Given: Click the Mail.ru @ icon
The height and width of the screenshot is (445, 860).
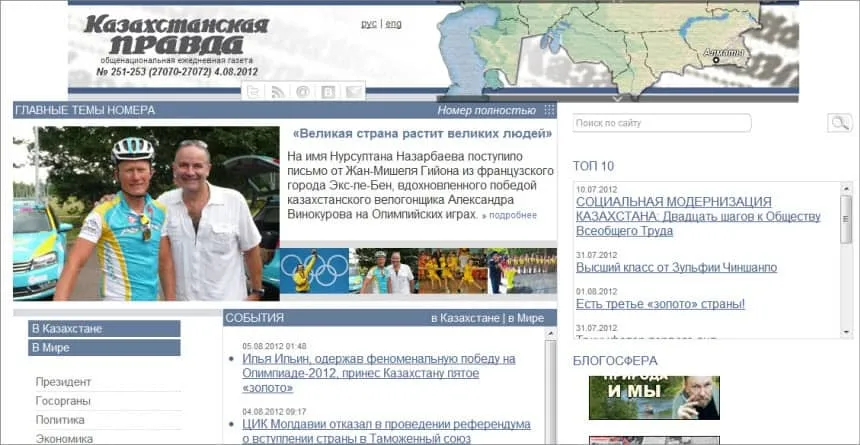Looking at the screenshot, I should 303,91.
